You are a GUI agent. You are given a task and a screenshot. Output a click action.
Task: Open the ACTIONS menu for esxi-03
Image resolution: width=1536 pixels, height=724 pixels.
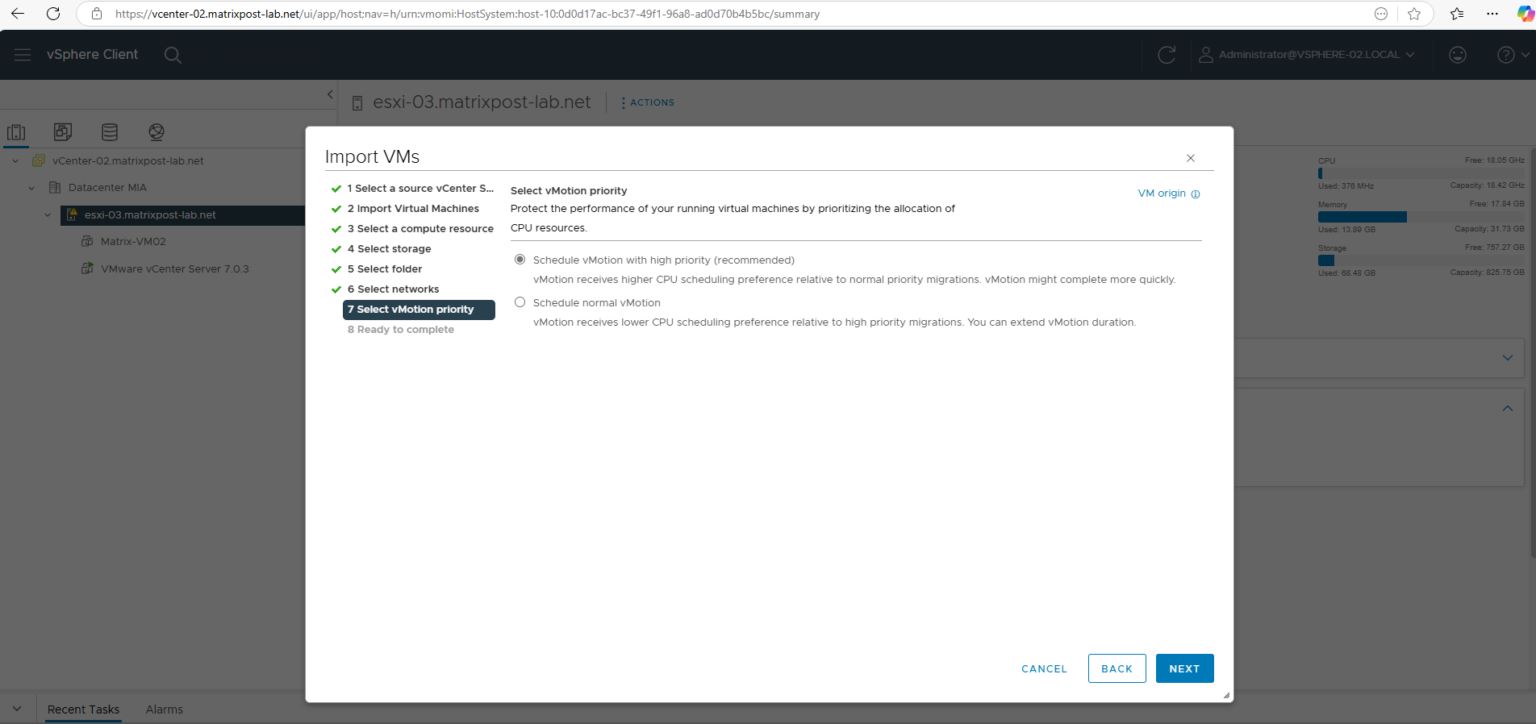coord(646,102)
